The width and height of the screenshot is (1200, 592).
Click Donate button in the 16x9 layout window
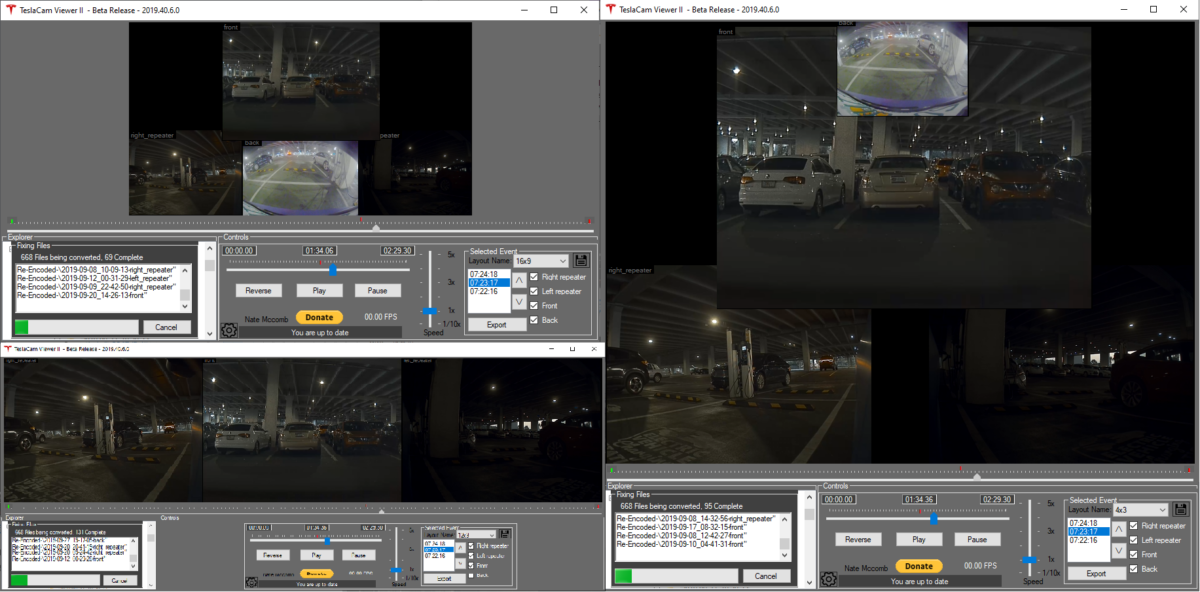(x=319, y=317)
